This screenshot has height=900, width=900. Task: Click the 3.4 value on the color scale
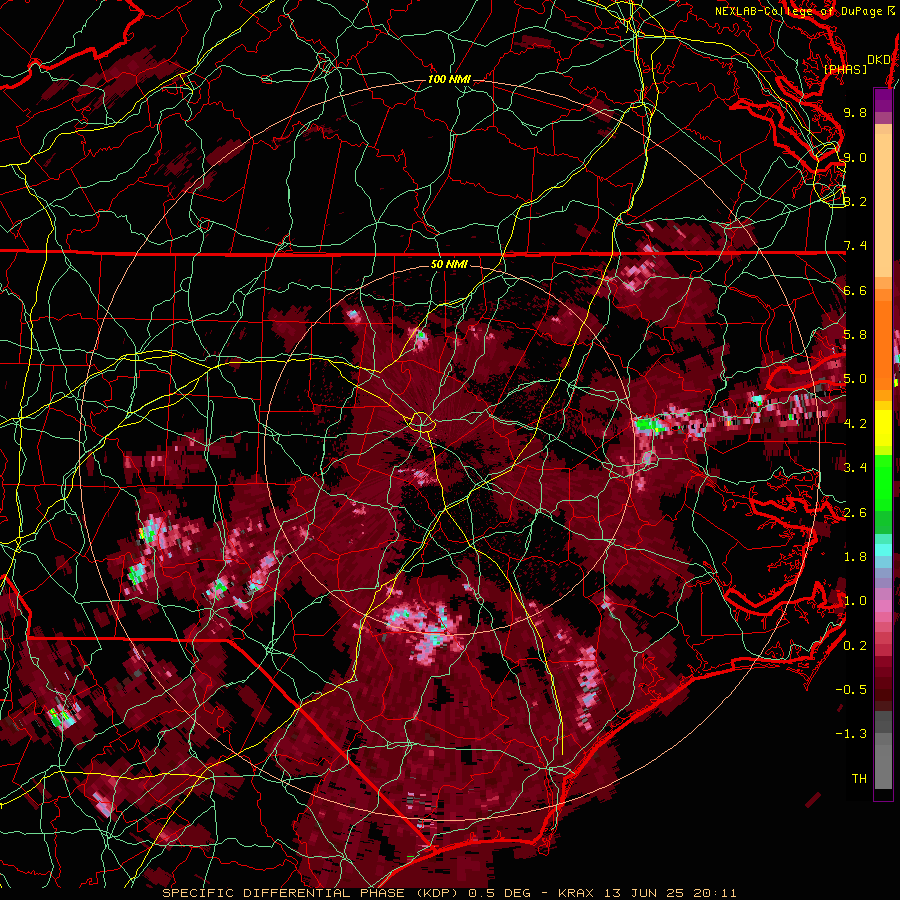(x=855, y=468)
